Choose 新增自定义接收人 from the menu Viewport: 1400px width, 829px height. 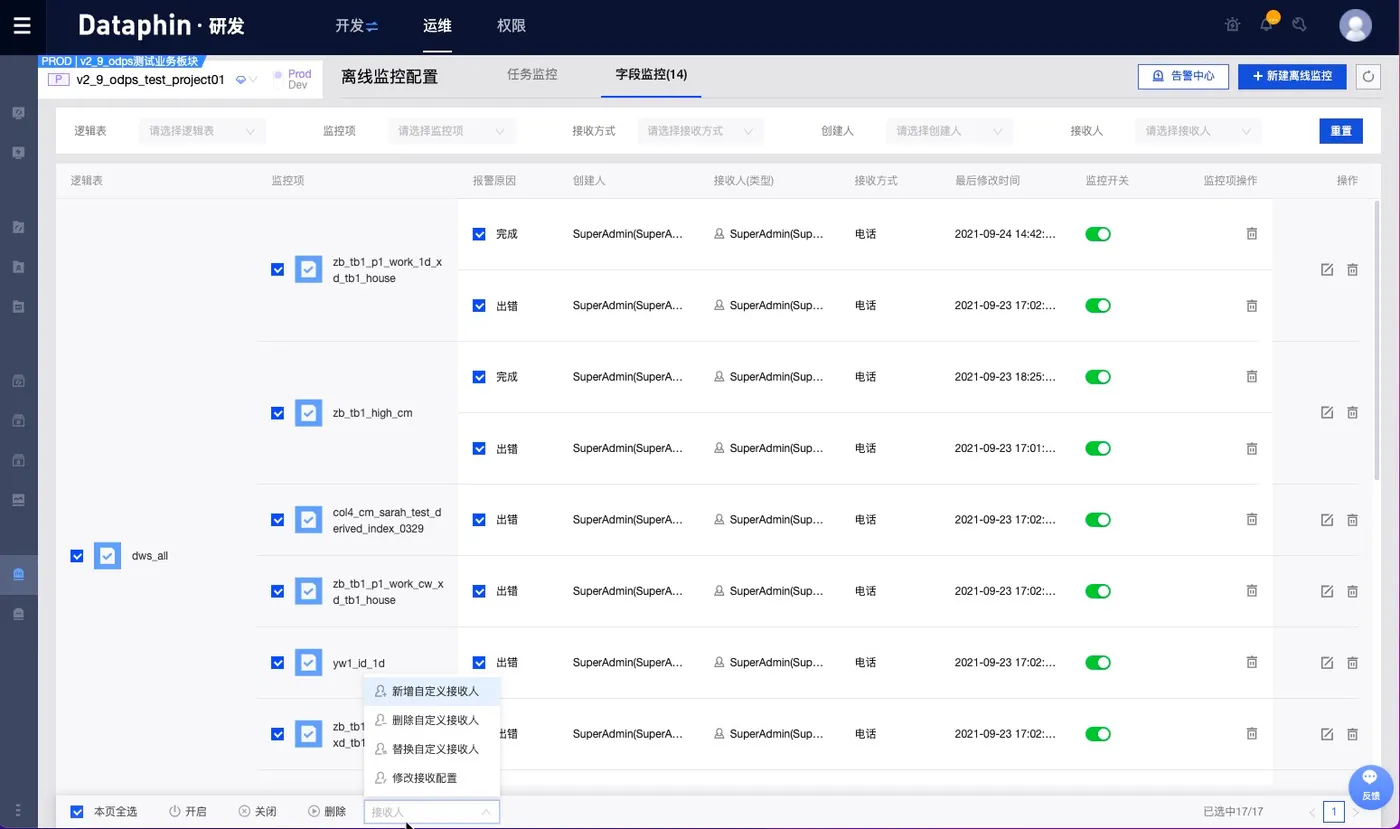click(432, 691)
